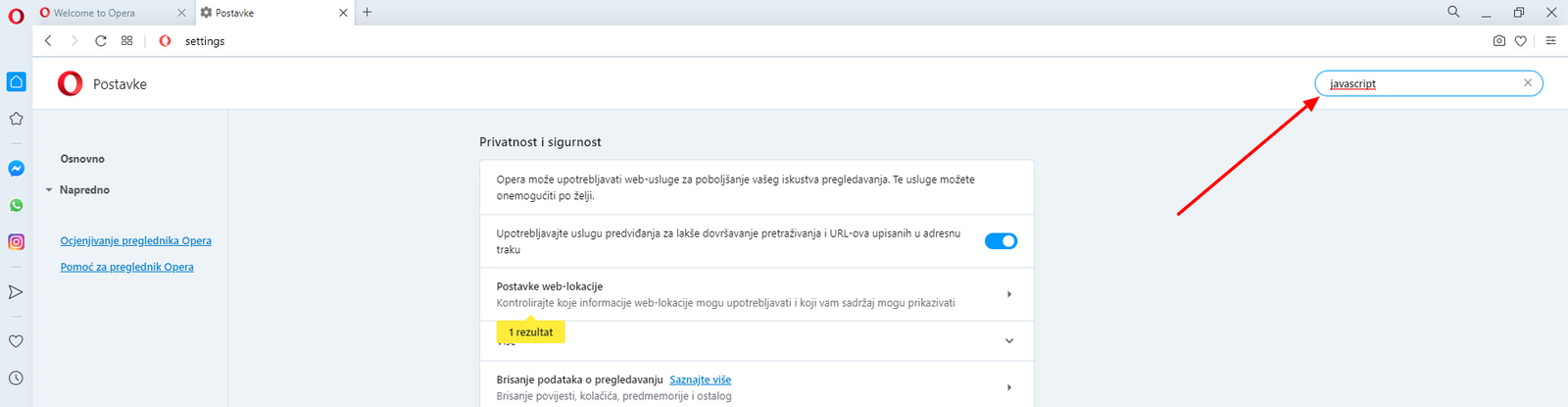Open Instagram in the sidebar

tap(16, 242)
